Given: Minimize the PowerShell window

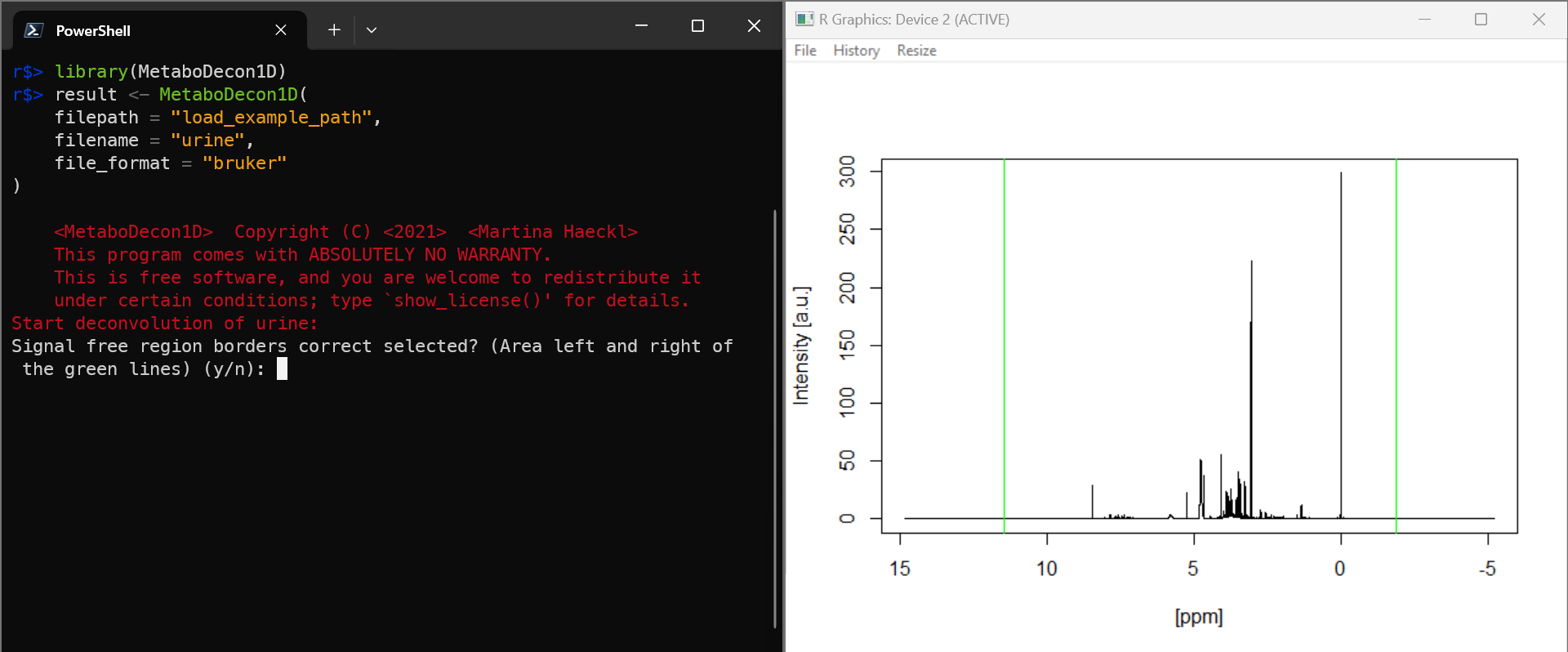Looking at the screenshot, I should pos(641,26).
